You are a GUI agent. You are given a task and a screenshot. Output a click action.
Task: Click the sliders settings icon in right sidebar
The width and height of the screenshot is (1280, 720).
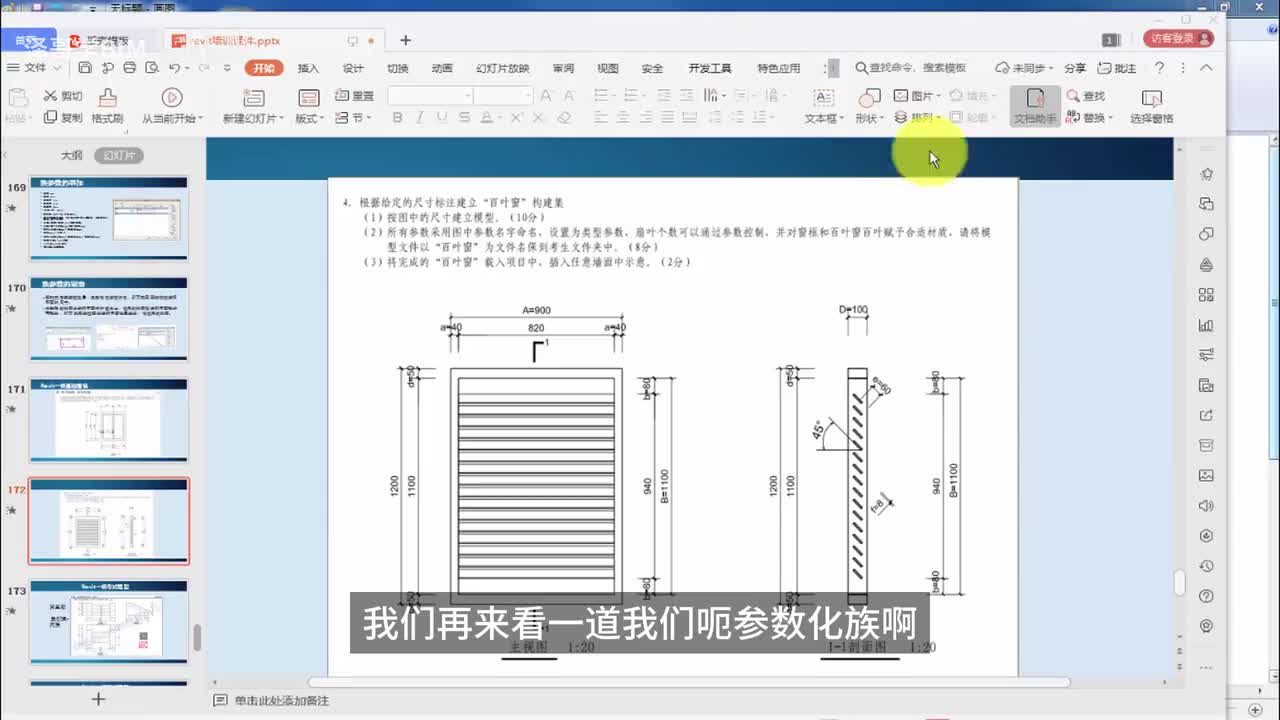(x=1206, y=355)
